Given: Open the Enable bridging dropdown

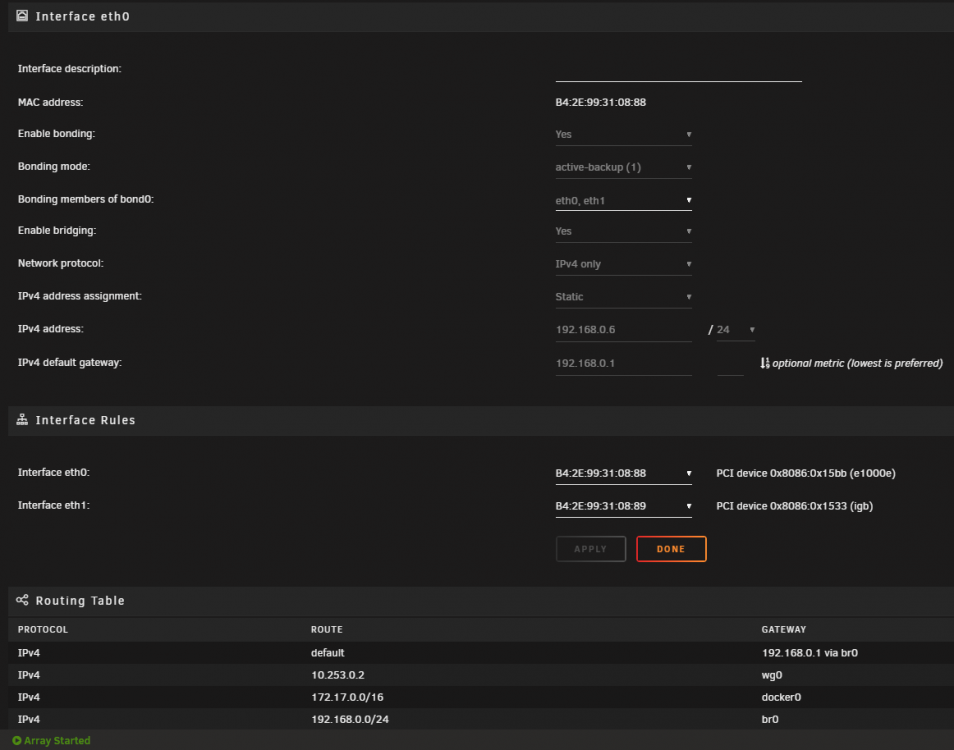Looking at the screenshot, I should tap(623, 231).
